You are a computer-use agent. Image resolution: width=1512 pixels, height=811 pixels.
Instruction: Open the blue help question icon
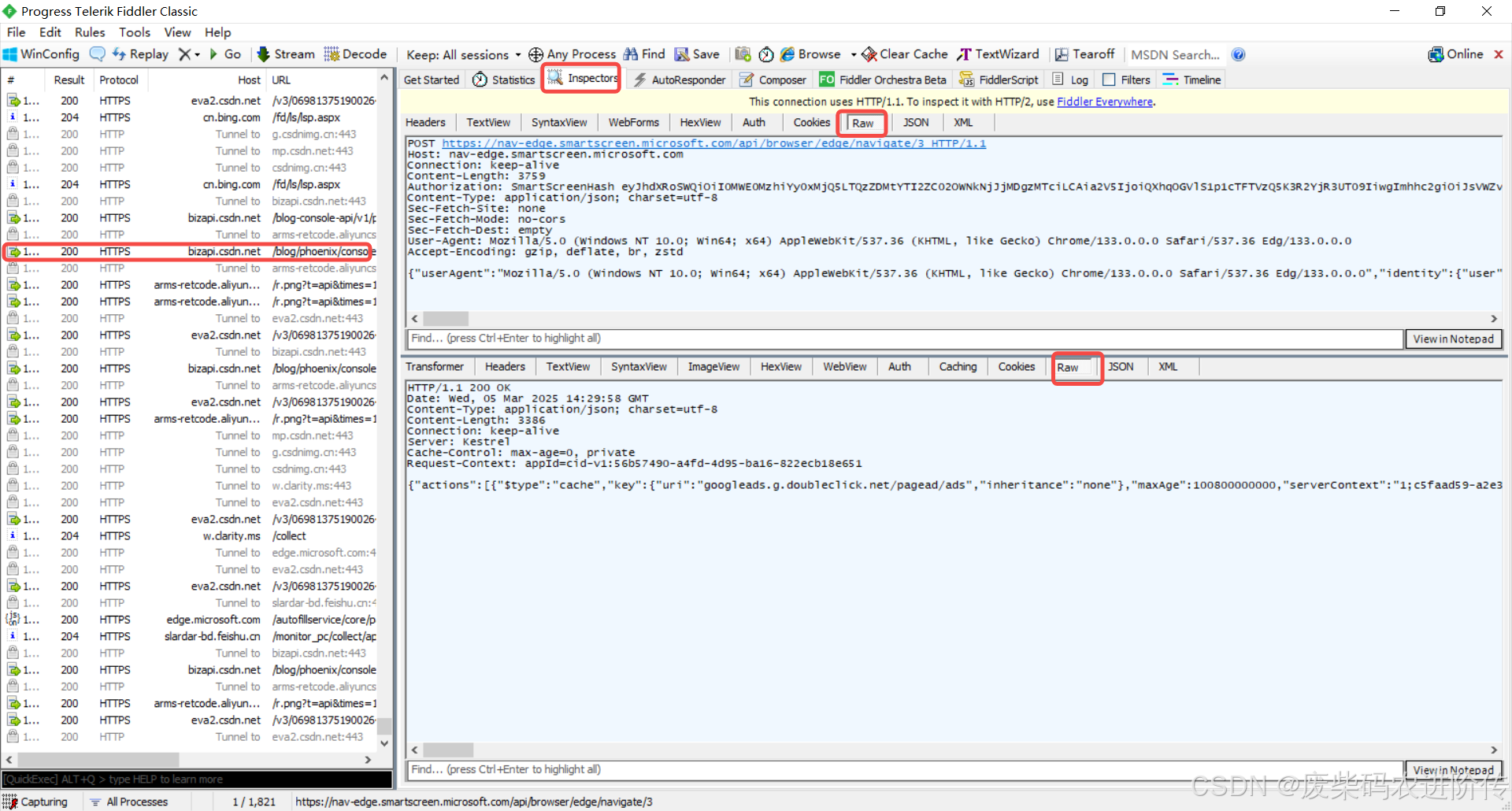(1238, 54)
